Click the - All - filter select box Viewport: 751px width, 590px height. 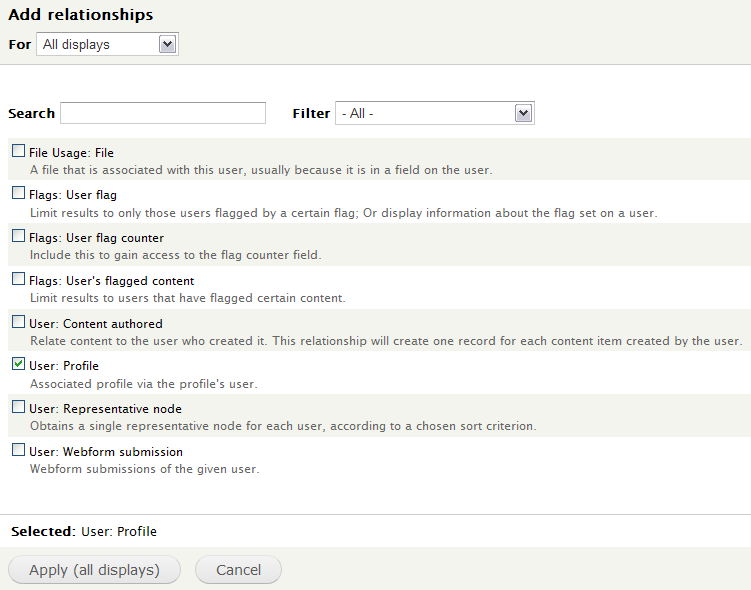tap(435, 113)
